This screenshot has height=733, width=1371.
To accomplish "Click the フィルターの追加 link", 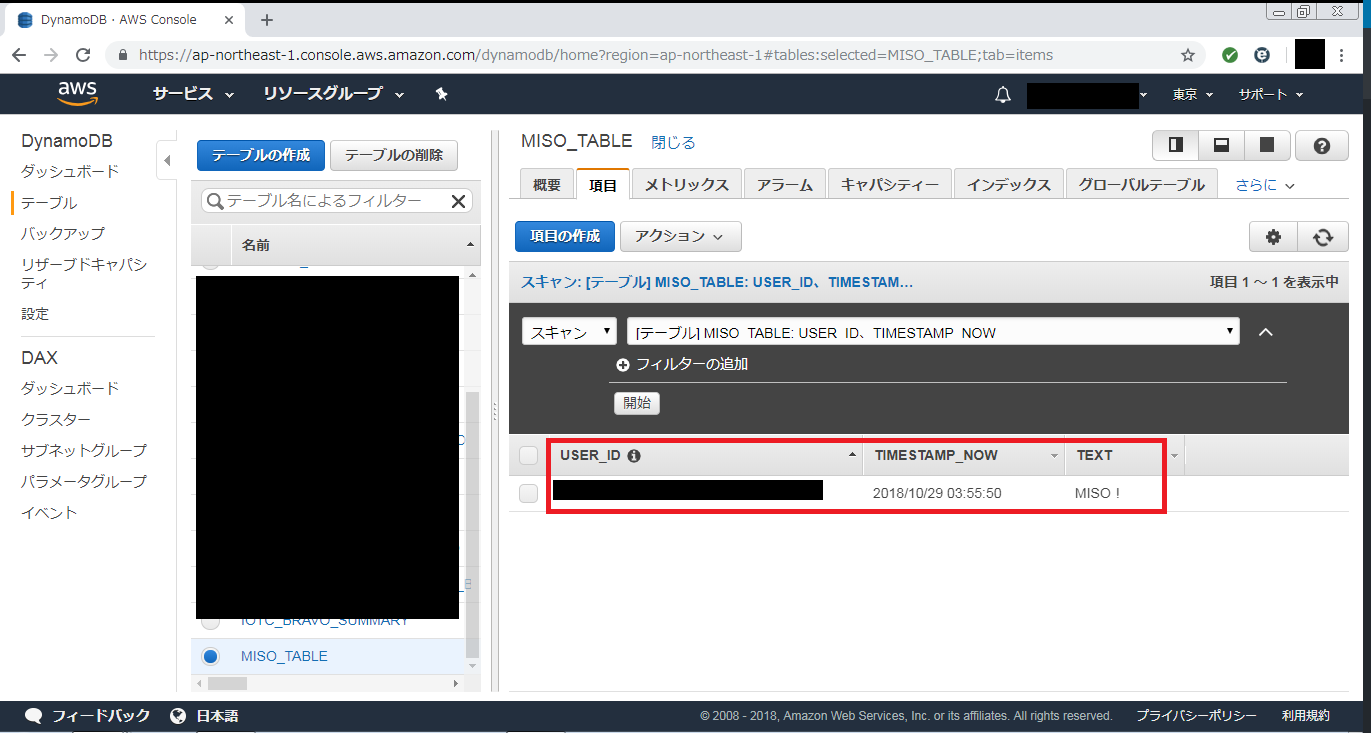I will click(x=683, y=364).
